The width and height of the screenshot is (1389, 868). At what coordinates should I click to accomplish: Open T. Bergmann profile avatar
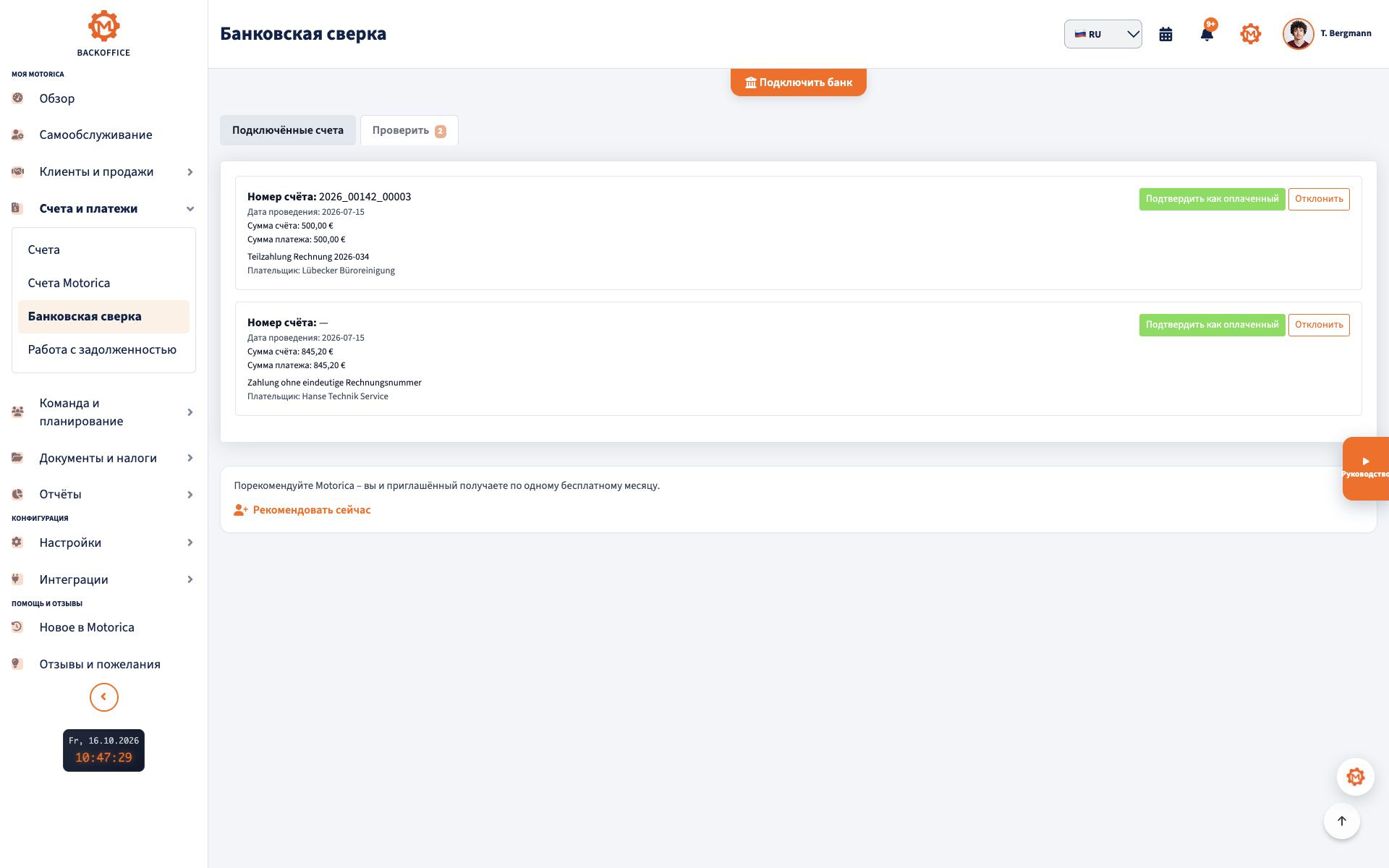1298,34
